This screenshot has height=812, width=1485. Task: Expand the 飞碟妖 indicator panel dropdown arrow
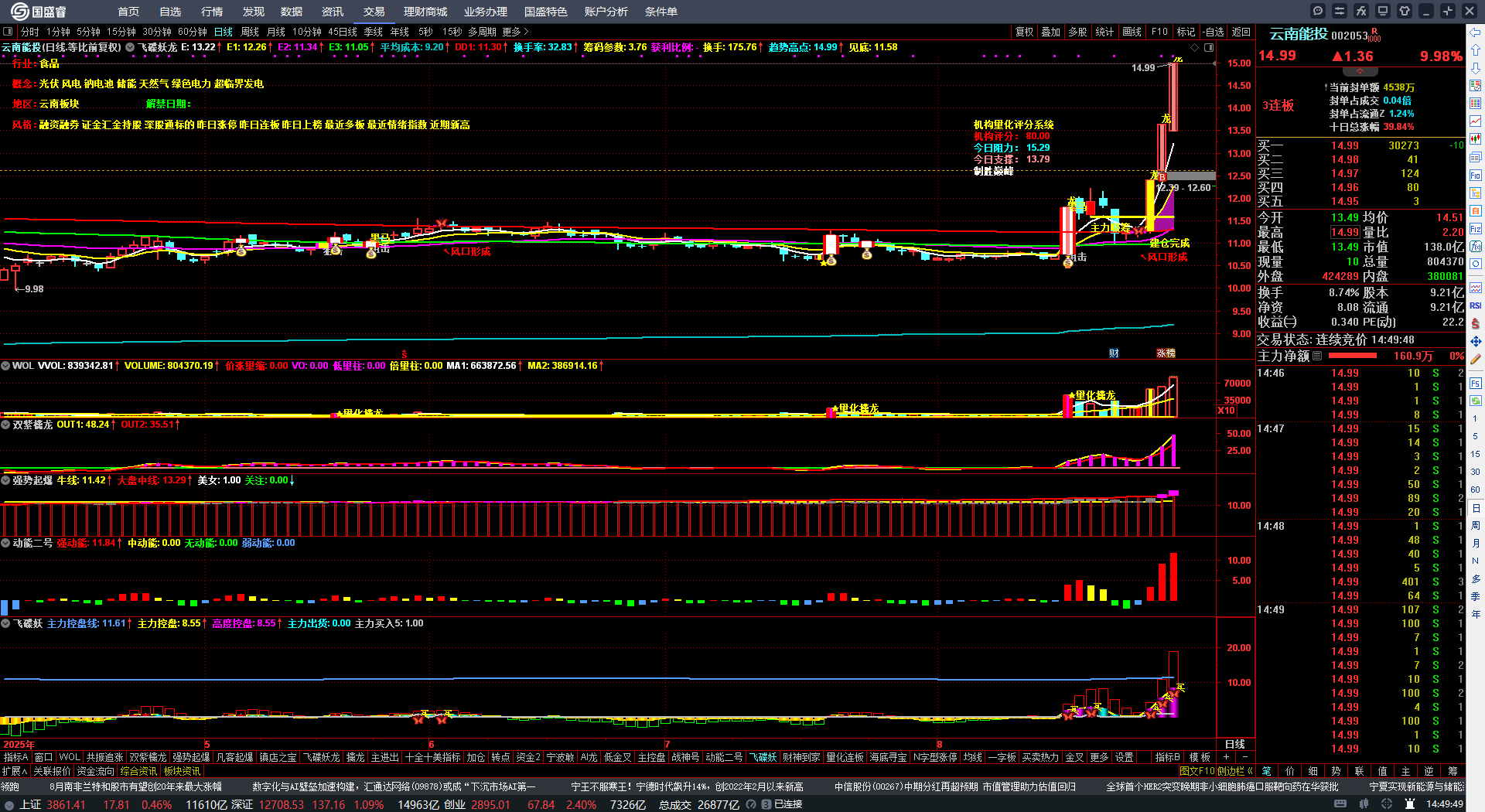pos(5,623)
